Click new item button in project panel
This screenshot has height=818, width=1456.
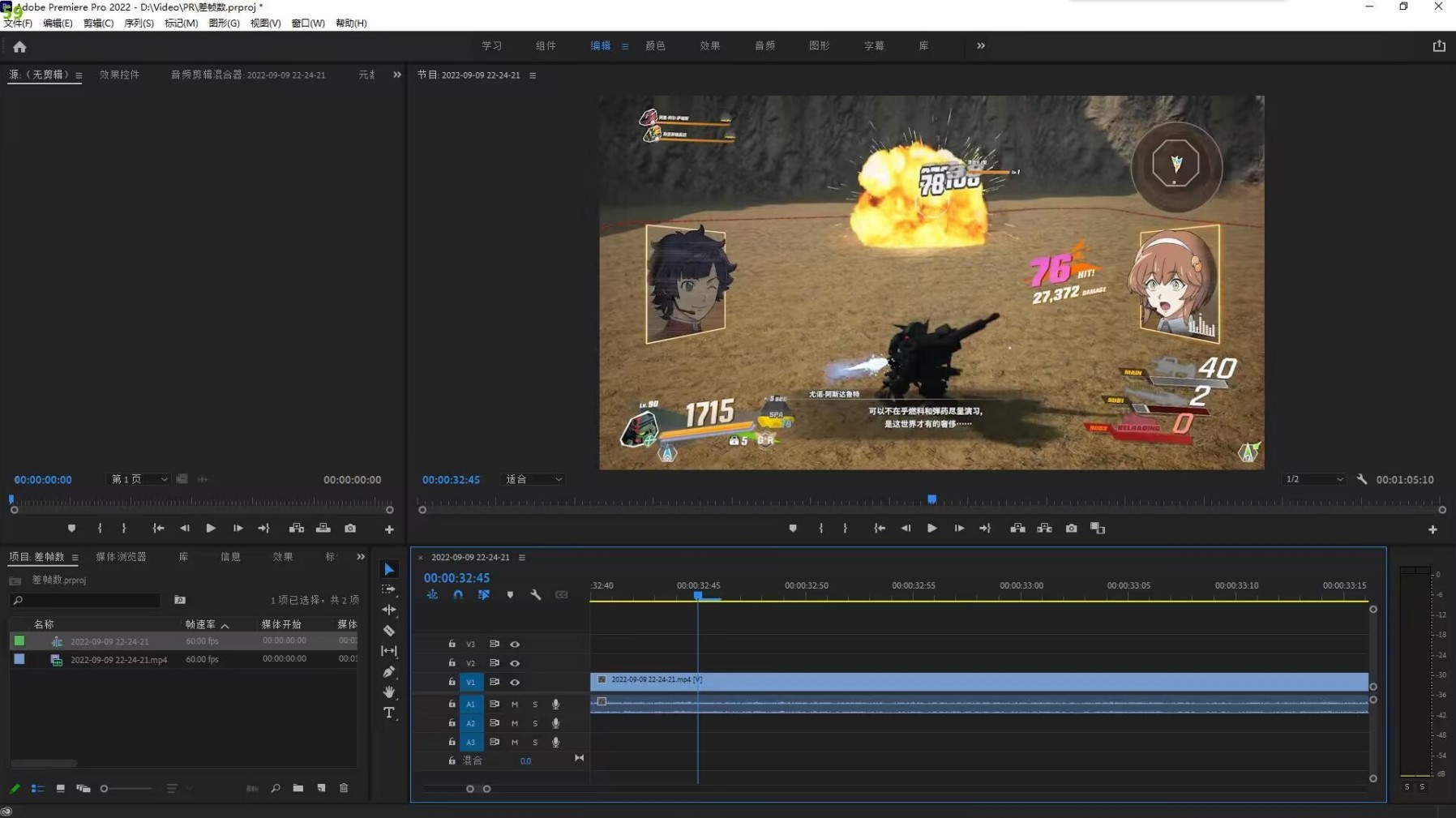[321, 788]
